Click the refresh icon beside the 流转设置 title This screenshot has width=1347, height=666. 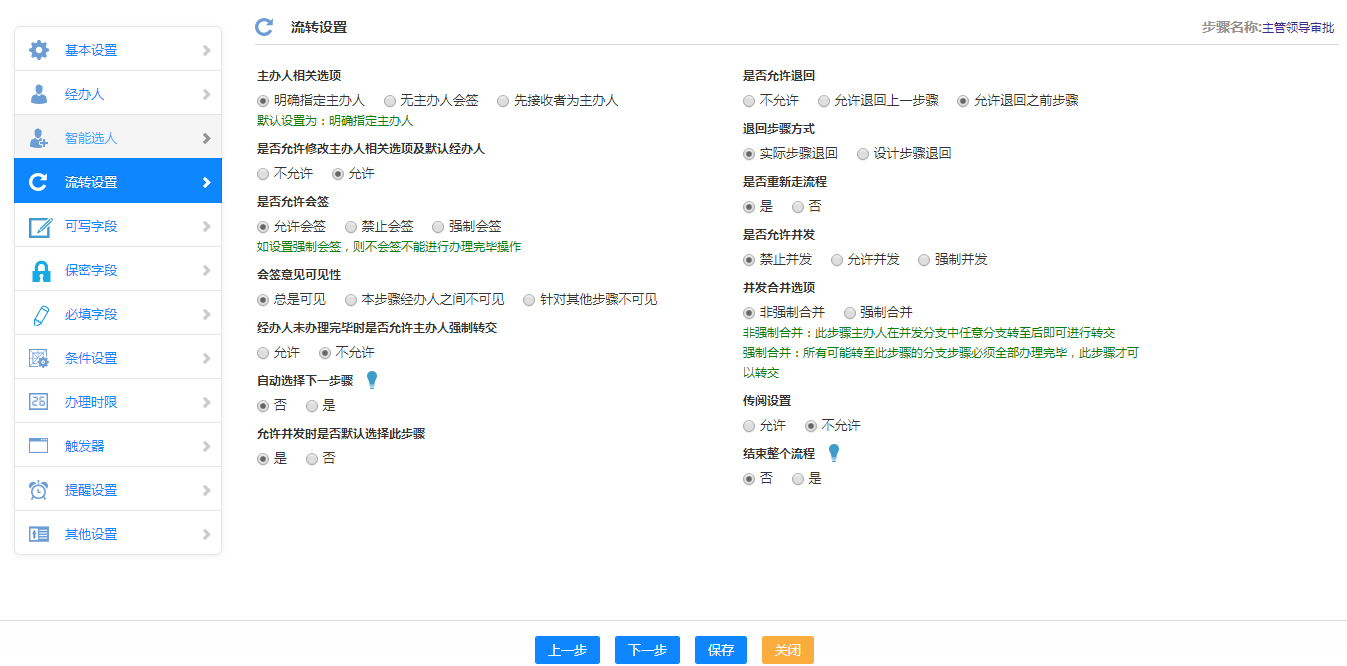[264, 27]
